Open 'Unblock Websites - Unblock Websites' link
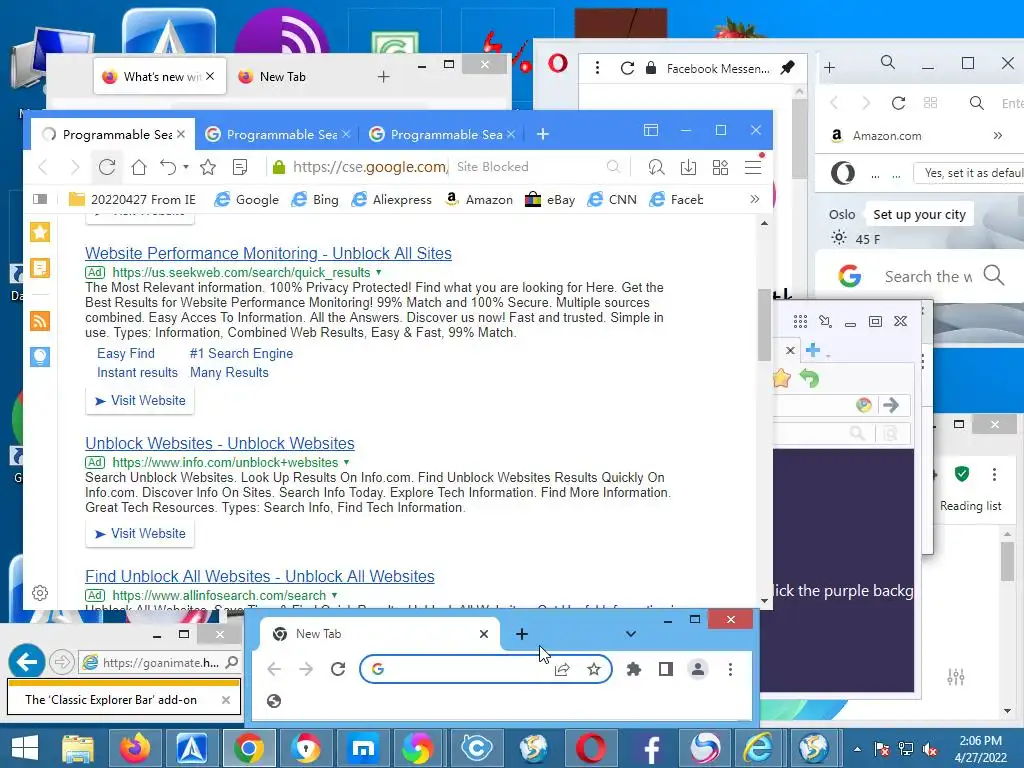 pyautogui.click(x=220, y=443)
